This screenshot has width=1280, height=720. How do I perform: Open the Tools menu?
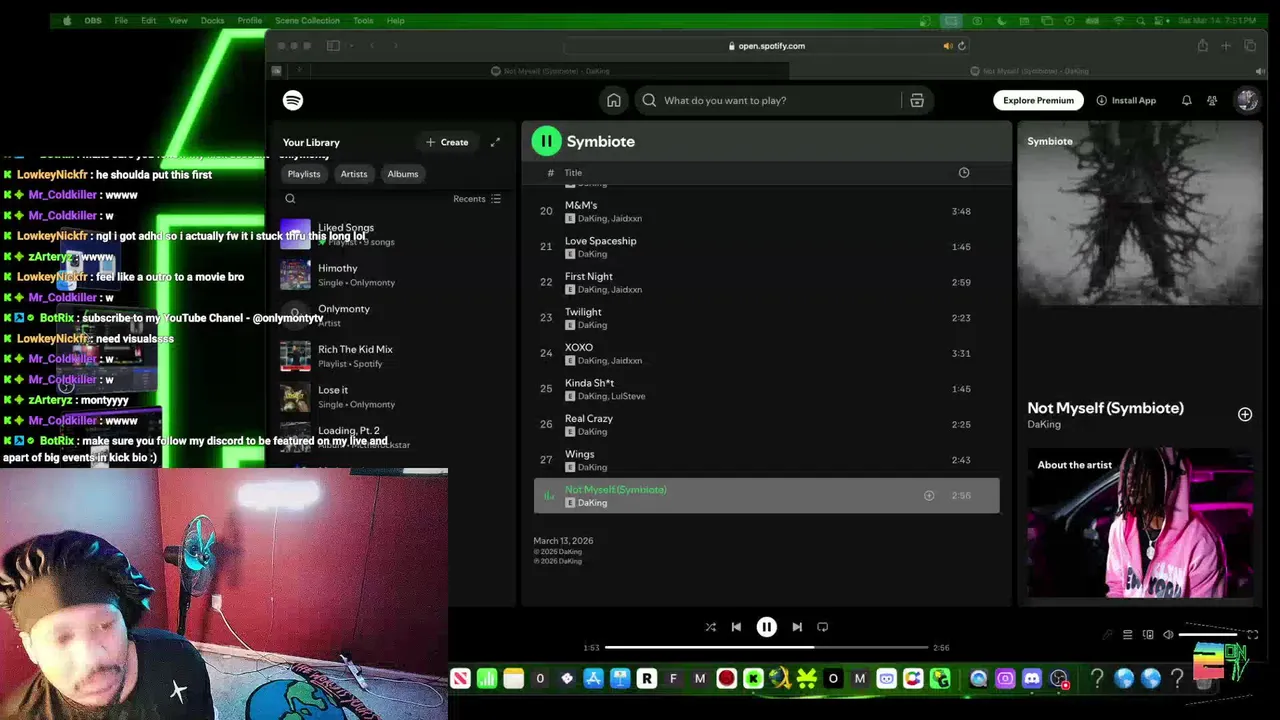pos(363,20)
